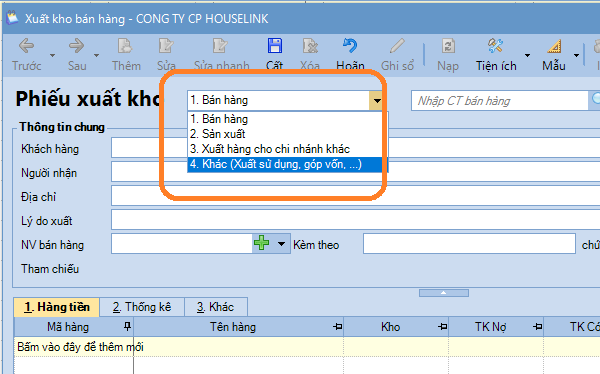The width and height of the screenshot is (600, 374).
Task: Select '2. Sản xuất' option
Action: pyautogui.click(x=288, y=134)
